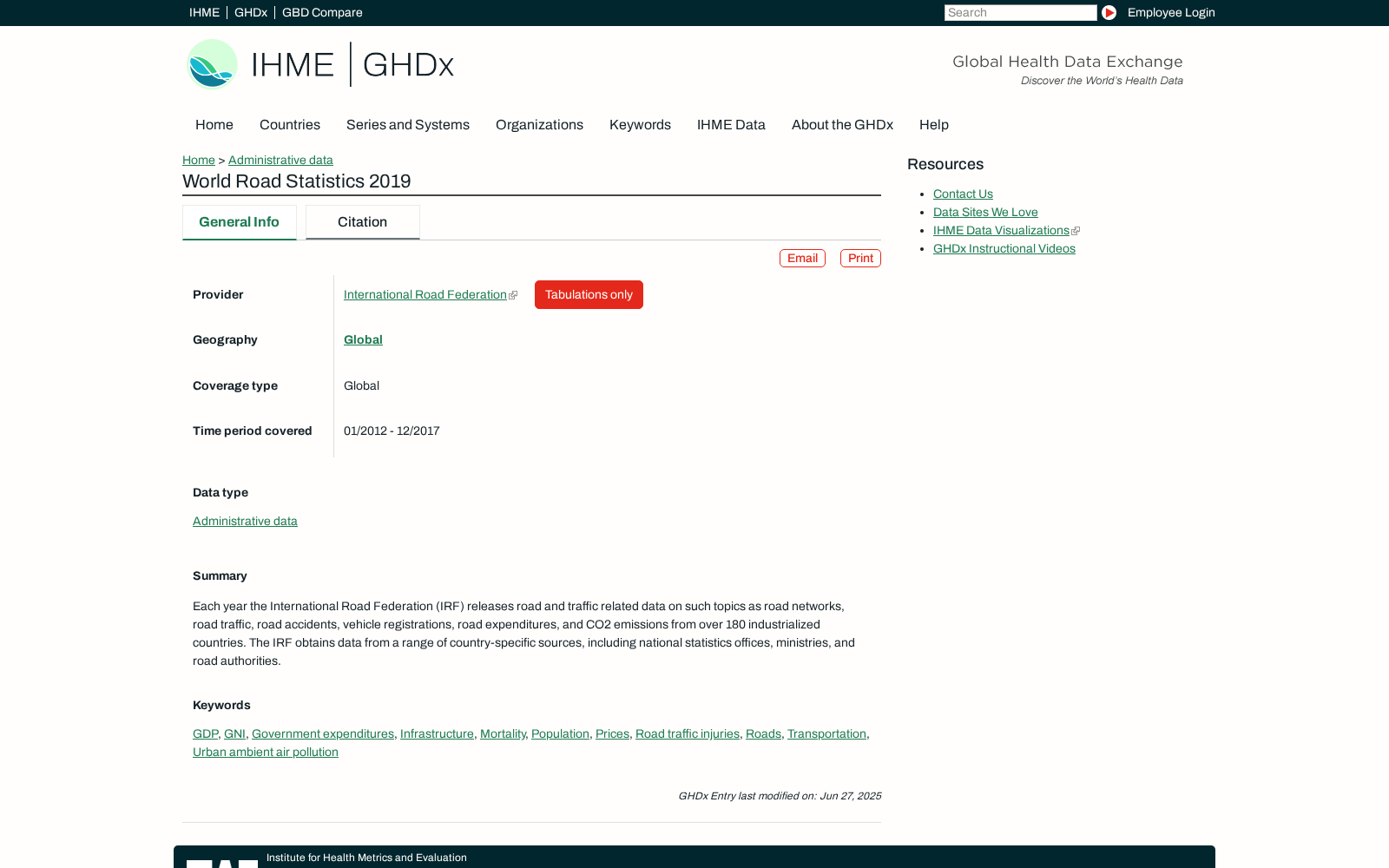The image size is (1389, 868).
Task: Click Employee Login
Action: coord(1171,12)
